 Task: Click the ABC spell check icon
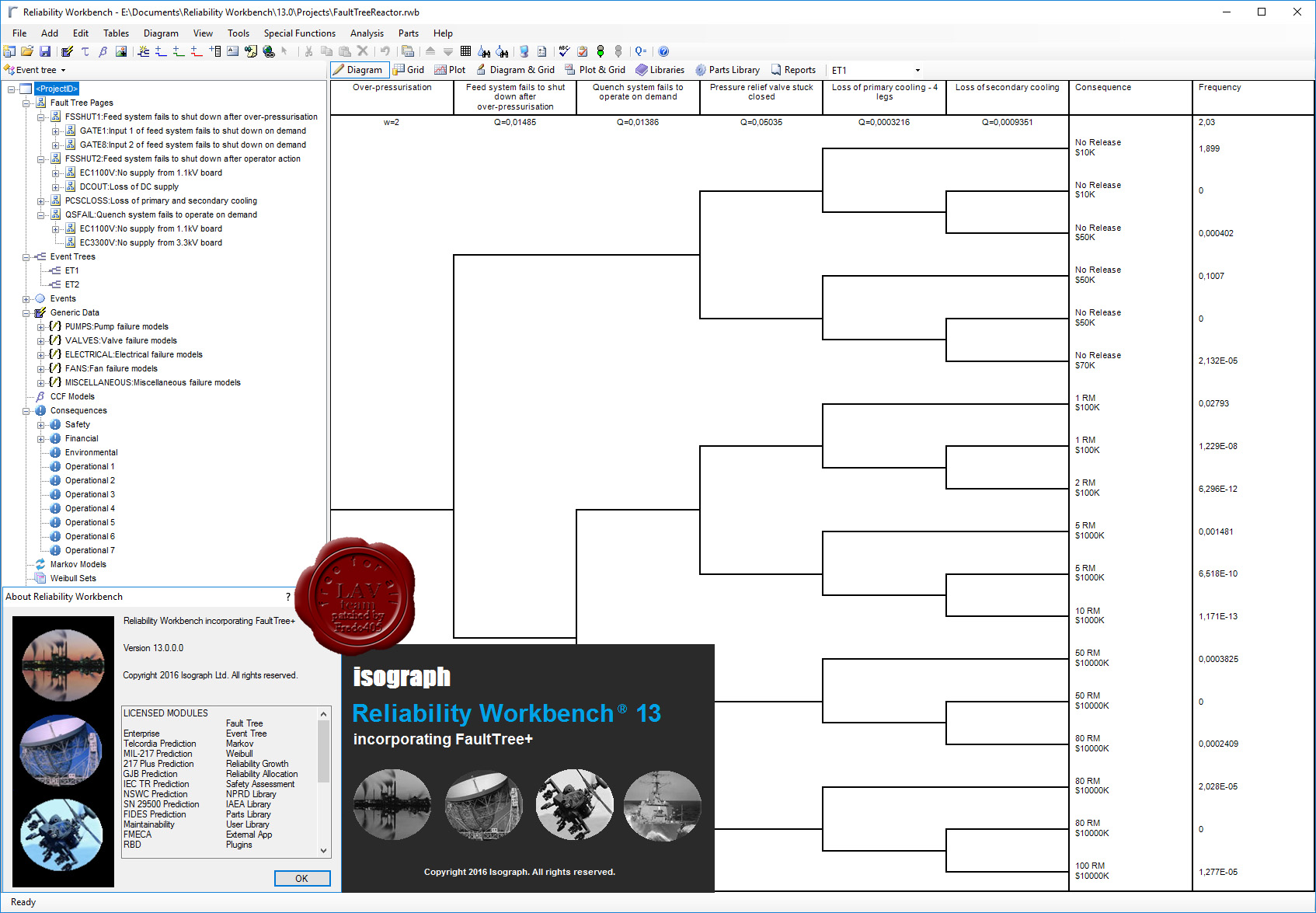coord(564,51)
